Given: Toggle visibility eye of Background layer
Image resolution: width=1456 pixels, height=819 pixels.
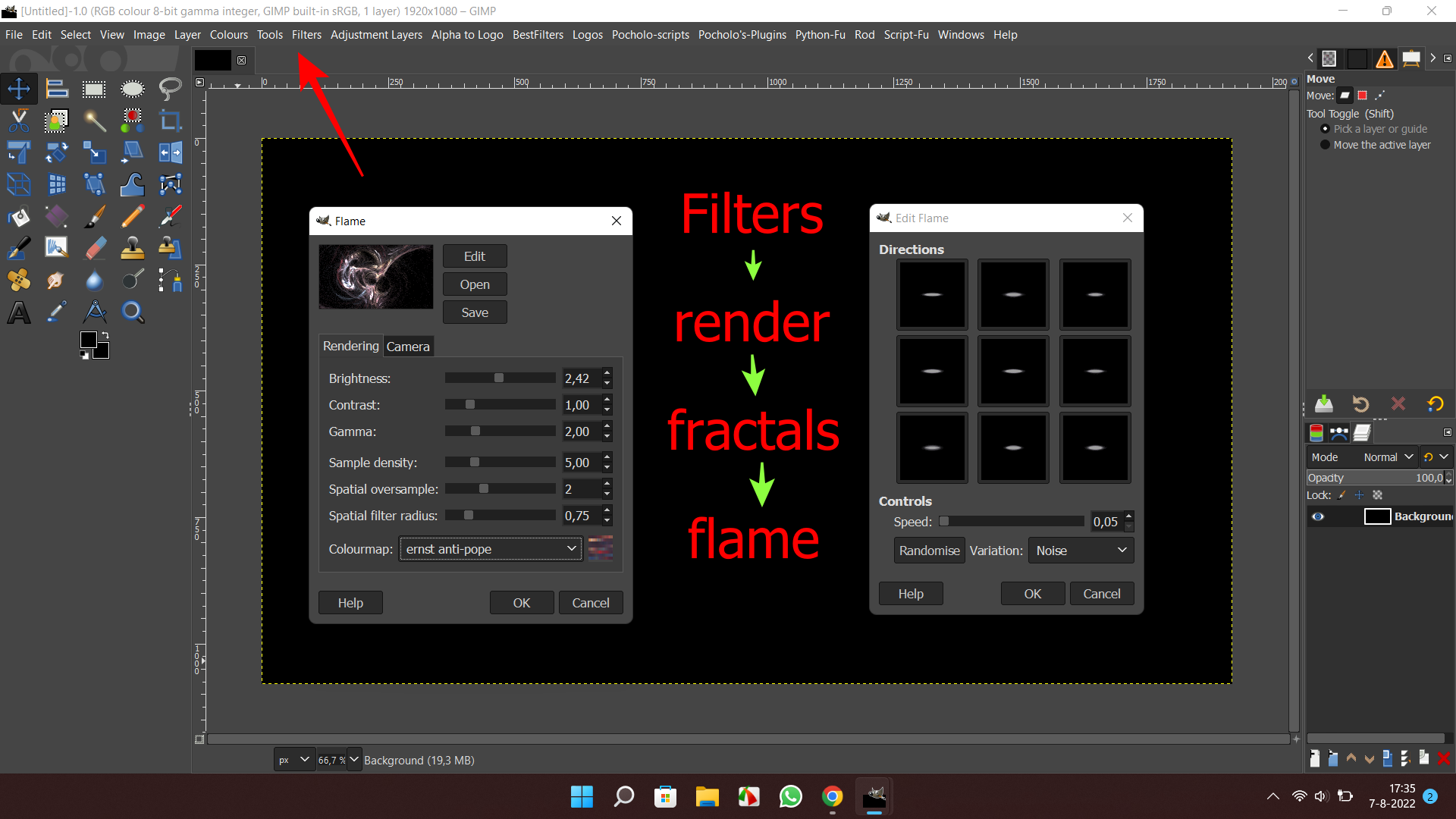Looking at the screenshot, I should click(x=1318, y=516).
